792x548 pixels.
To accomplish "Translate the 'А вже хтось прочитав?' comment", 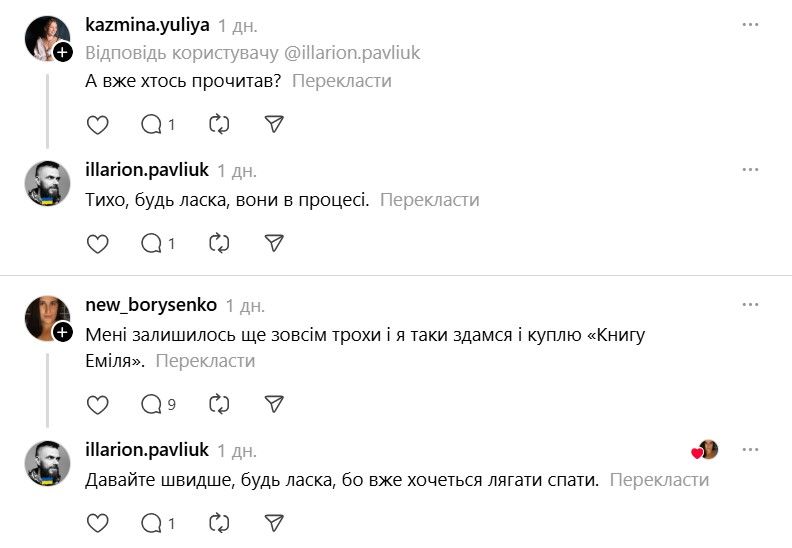I will click(341, 81).
